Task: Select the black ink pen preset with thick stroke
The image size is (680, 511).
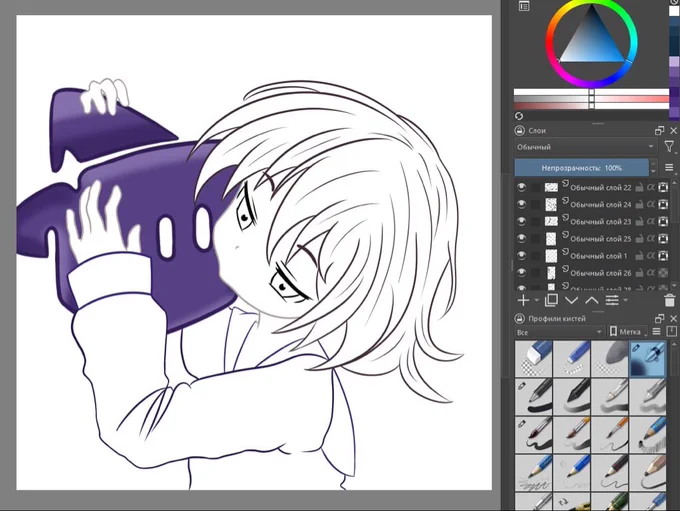Action: coord(534,396)
